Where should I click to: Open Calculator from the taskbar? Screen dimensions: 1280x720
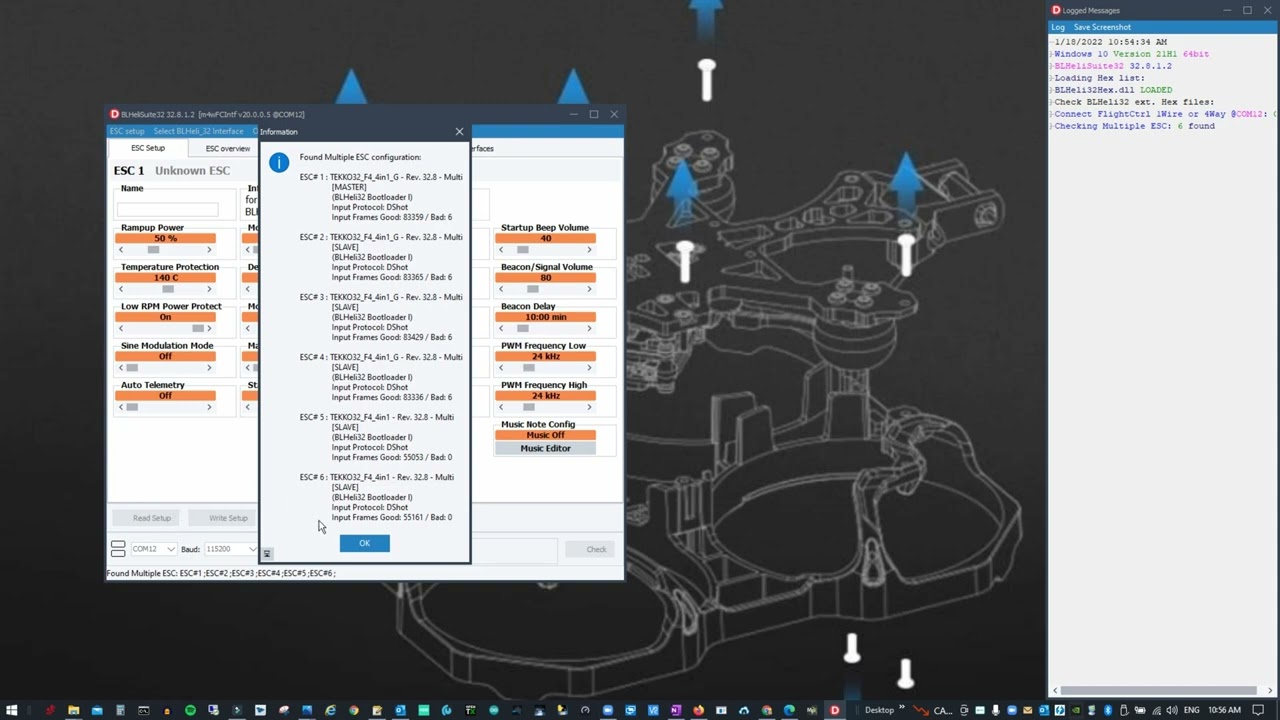point(120,710)
